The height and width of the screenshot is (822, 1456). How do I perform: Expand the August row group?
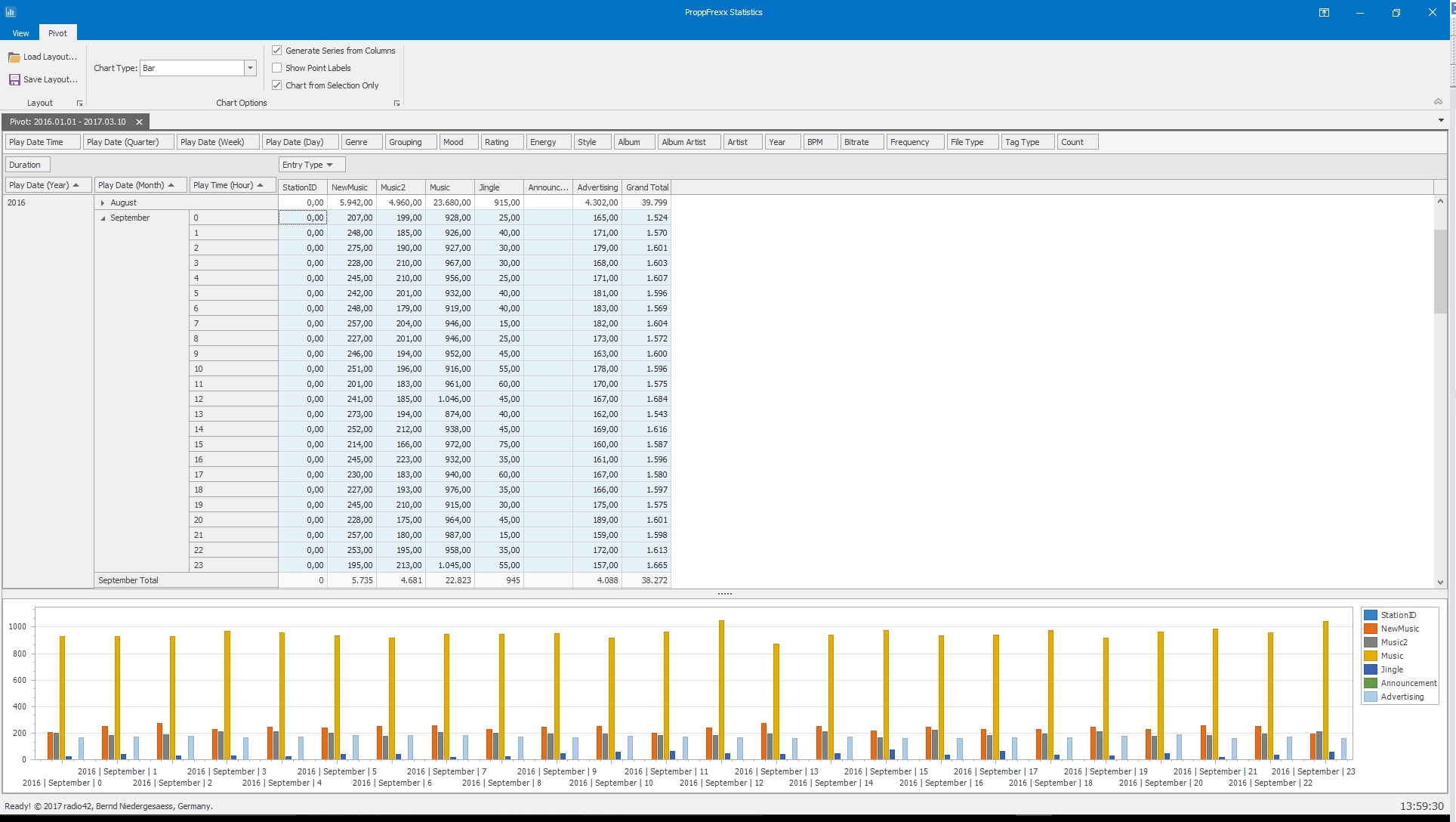point(103,202)
